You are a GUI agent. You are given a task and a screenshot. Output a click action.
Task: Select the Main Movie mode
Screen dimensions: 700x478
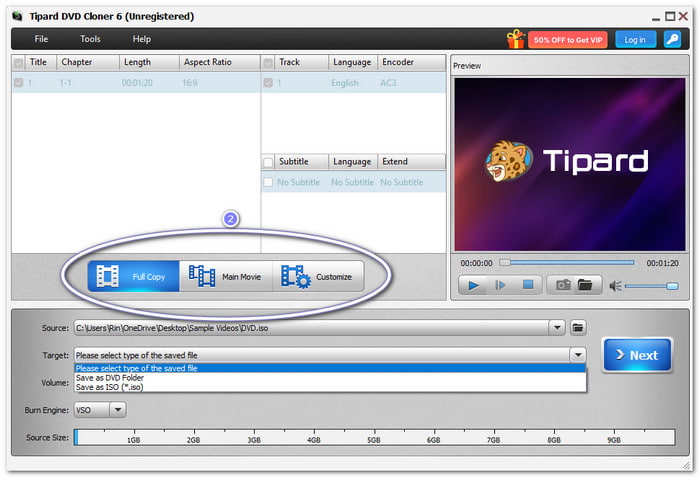(x=225, y=276)
